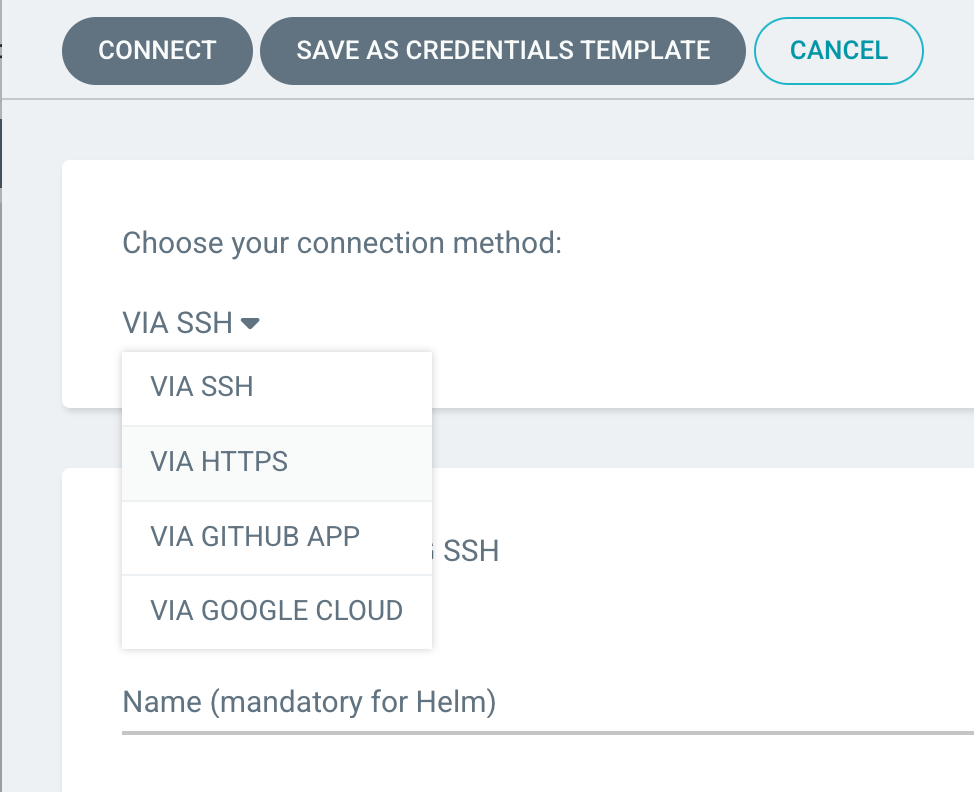Click the 'Choose your connection method:' label
This screenshot has height=792, width=974.
[342, 243]
